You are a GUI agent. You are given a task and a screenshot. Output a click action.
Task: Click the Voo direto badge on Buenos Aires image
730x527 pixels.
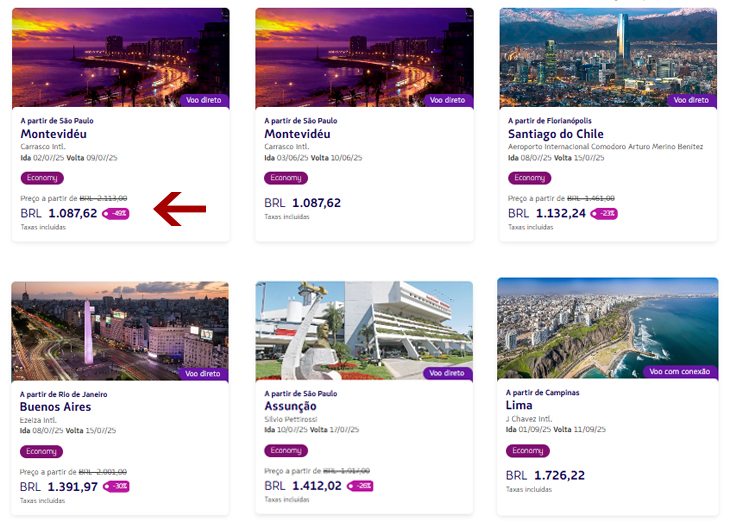(203, 373)
